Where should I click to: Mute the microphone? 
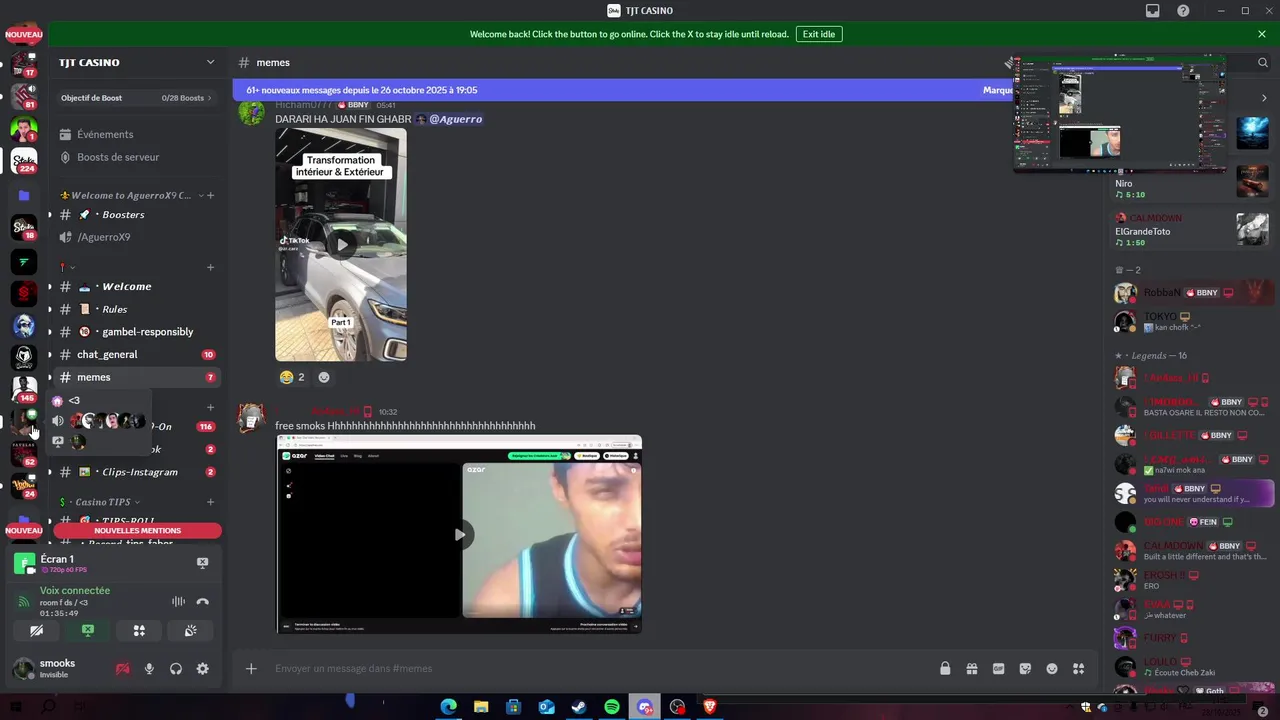pos(149,669)
